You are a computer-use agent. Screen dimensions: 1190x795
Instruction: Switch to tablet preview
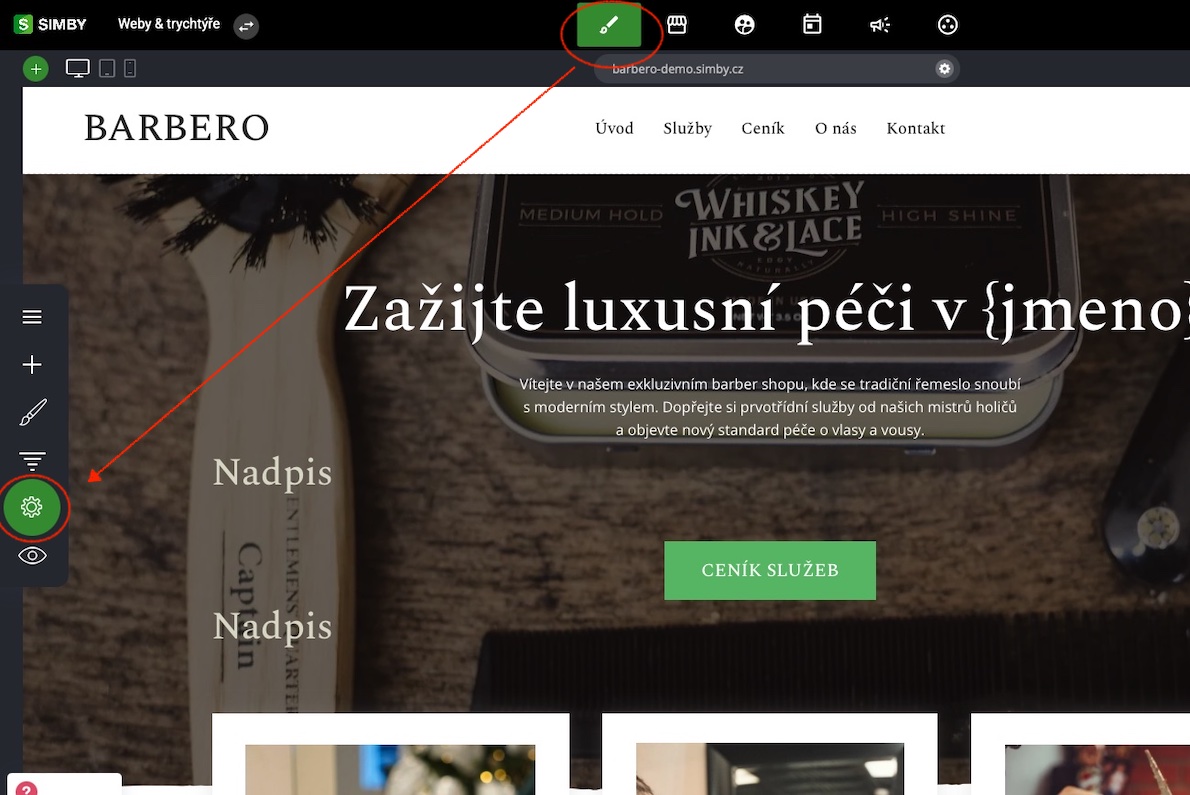coord(107,68)
